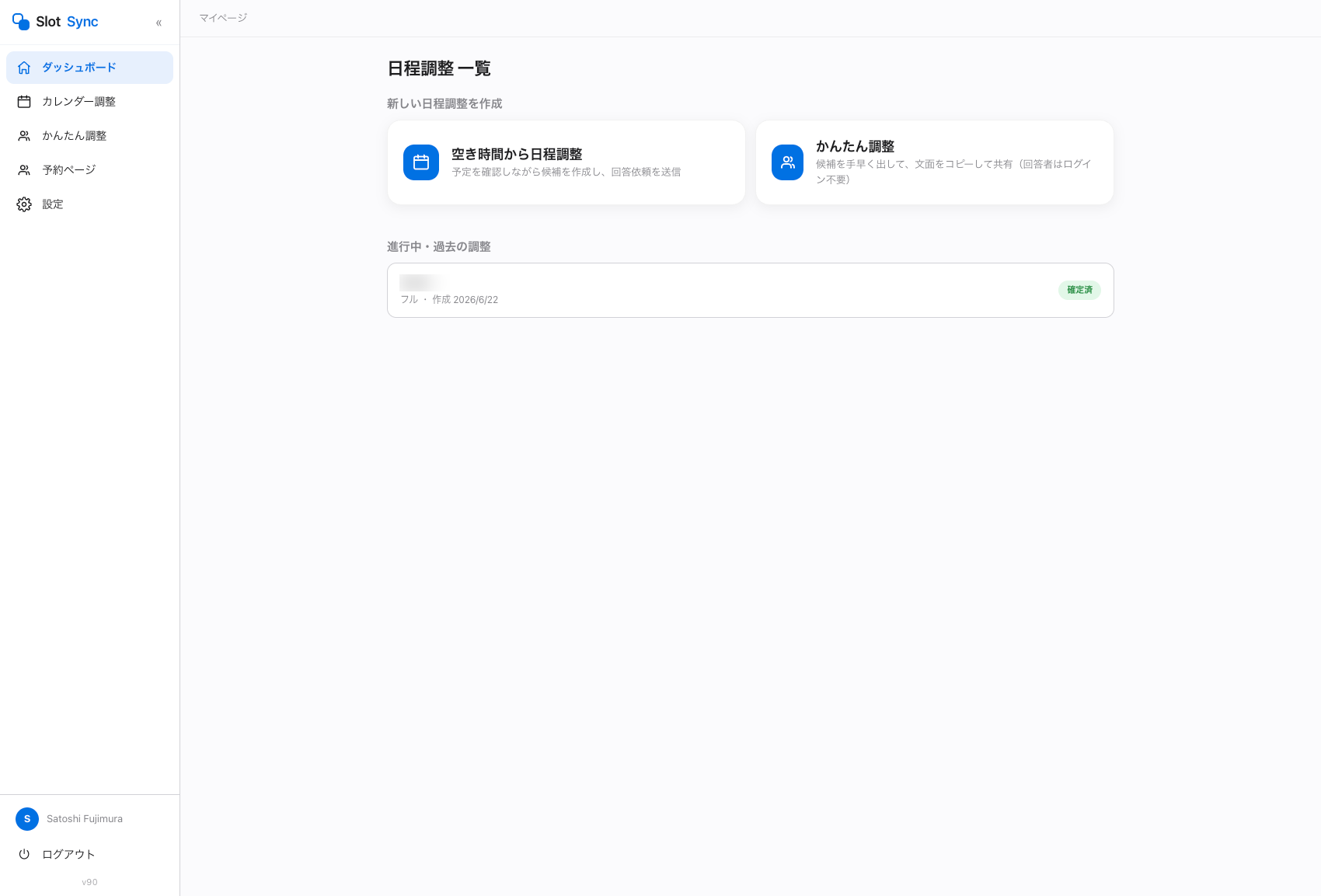Click the v90 version label

[x=89, y=882]
